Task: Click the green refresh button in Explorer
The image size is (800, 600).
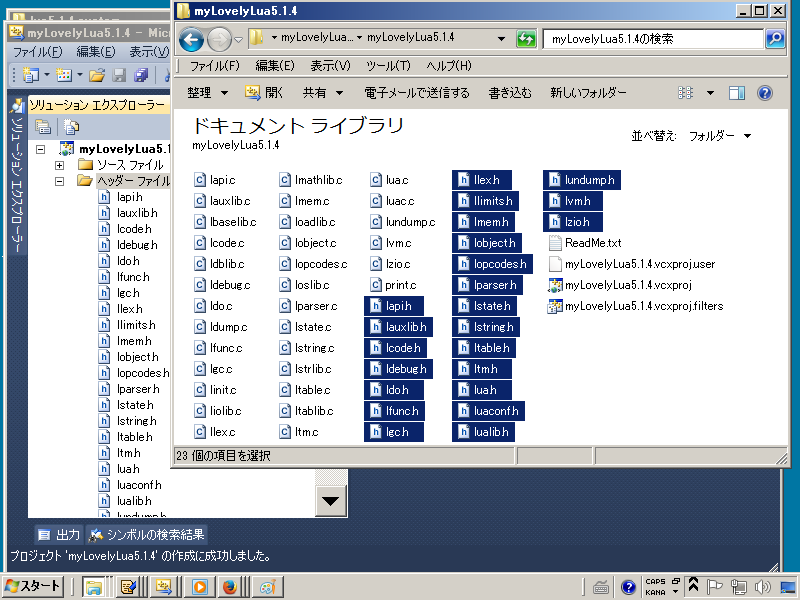Action: (x=526, y=38)
